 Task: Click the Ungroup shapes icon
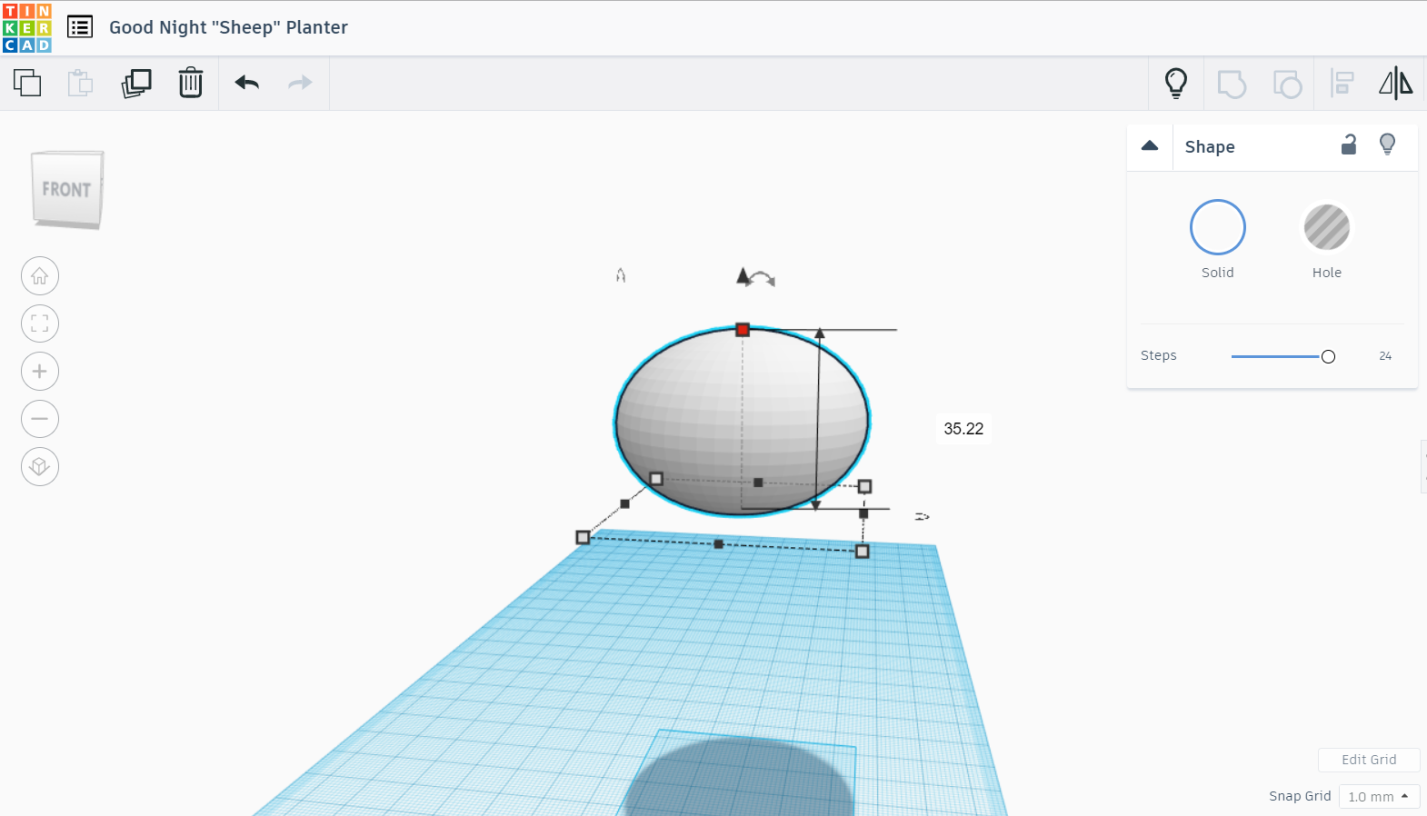(1287, 84)
